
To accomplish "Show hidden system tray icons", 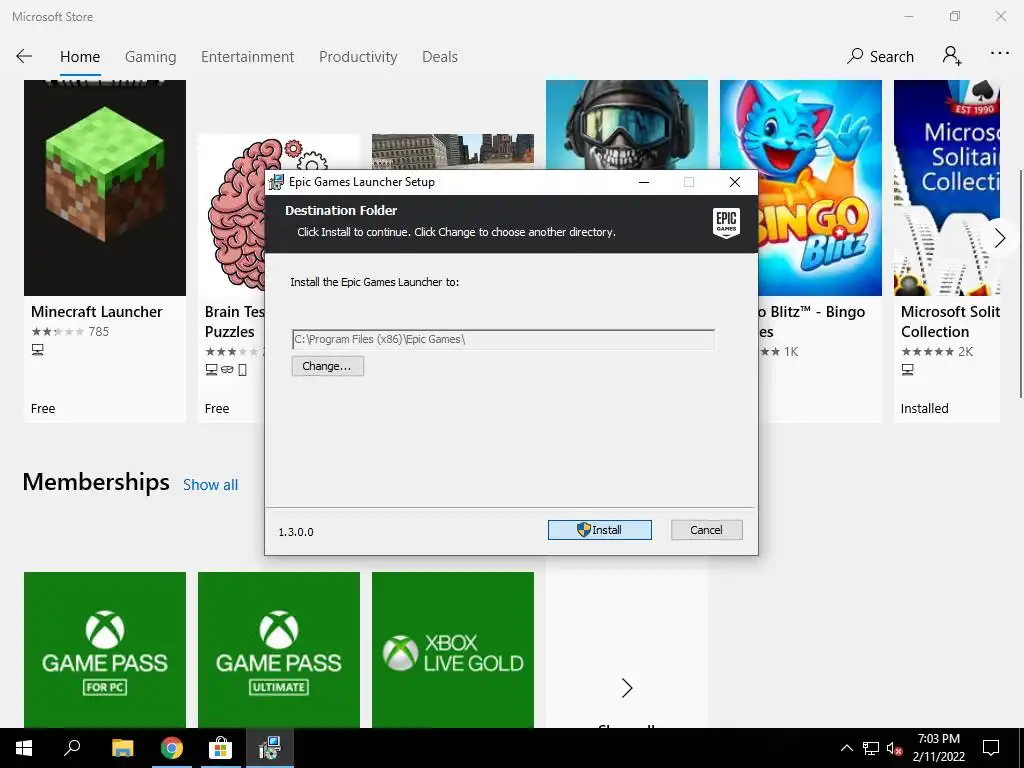I will tap(846, 748).
